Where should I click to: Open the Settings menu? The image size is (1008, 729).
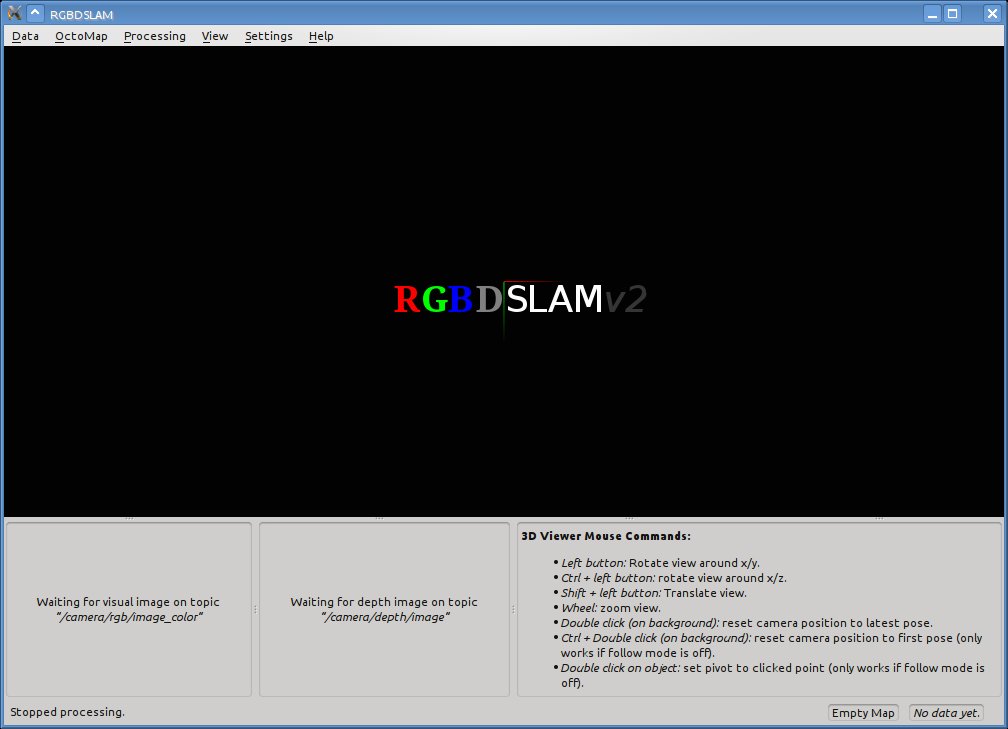tap(268, 36)
